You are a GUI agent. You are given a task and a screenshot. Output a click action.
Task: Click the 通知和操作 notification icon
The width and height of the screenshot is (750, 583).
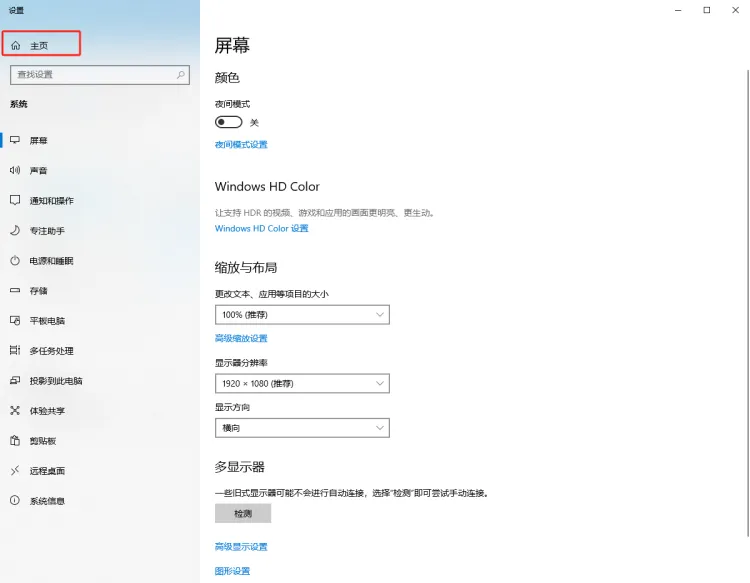pos(15,200)
